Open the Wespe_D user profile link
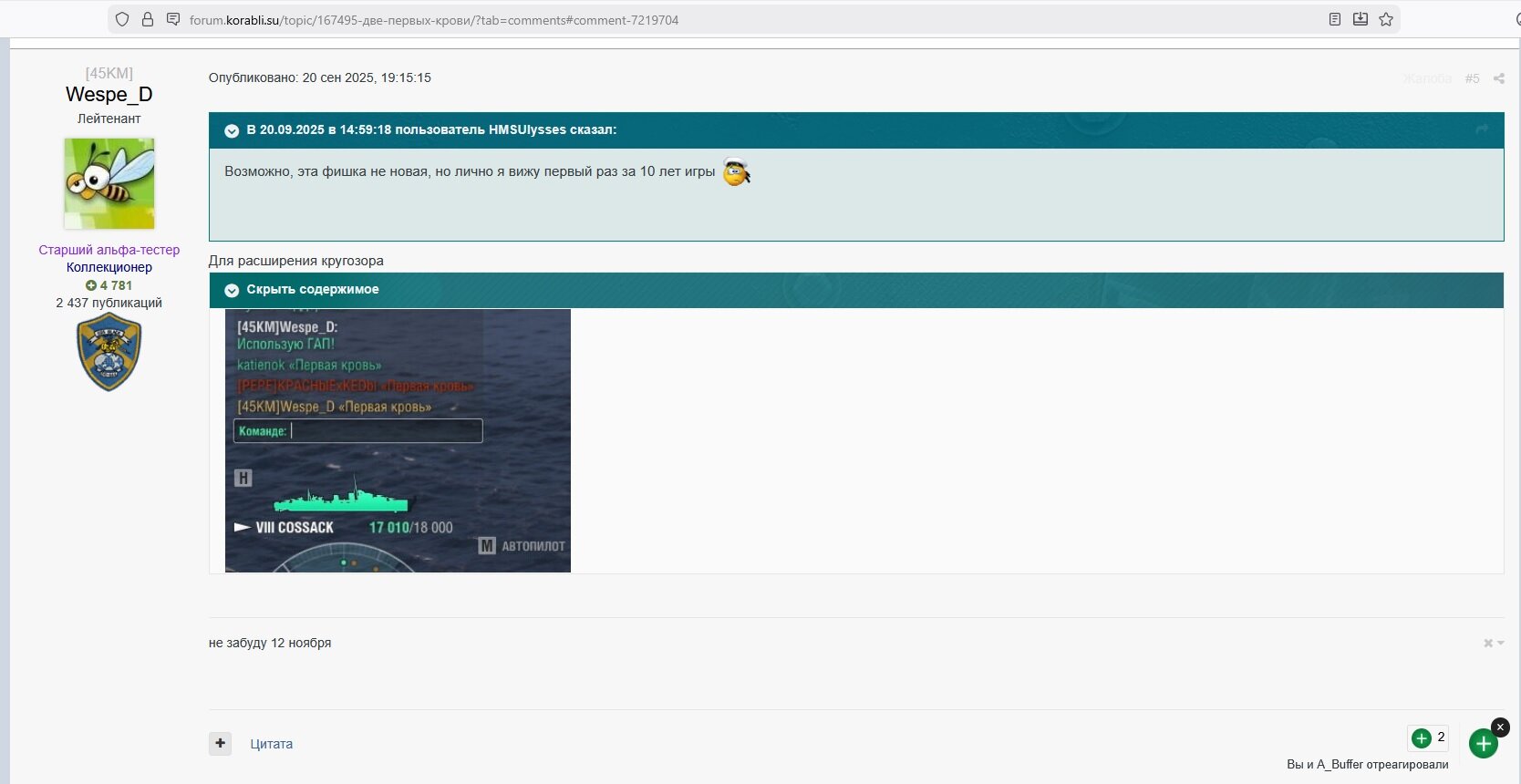The height and width of the screenshot is (784, 1521). [109, 94]
